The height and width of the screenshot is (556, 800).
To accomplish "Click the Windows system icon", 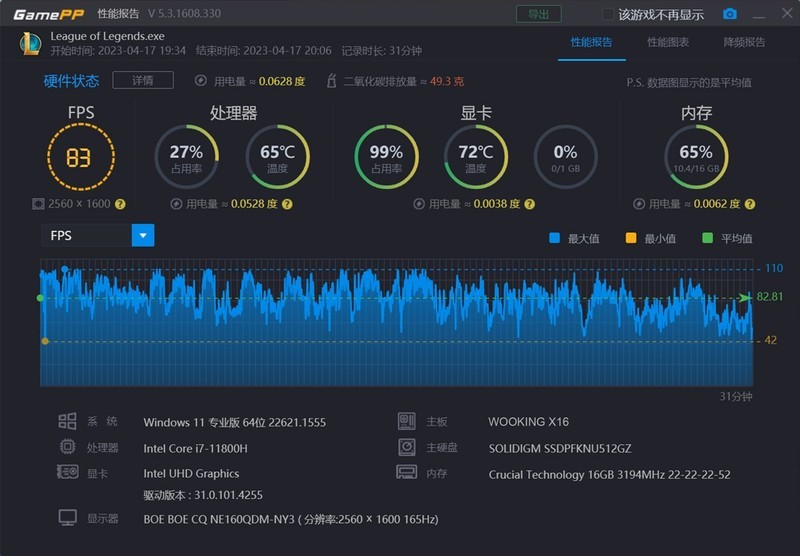I will click(x=67, y=421).
